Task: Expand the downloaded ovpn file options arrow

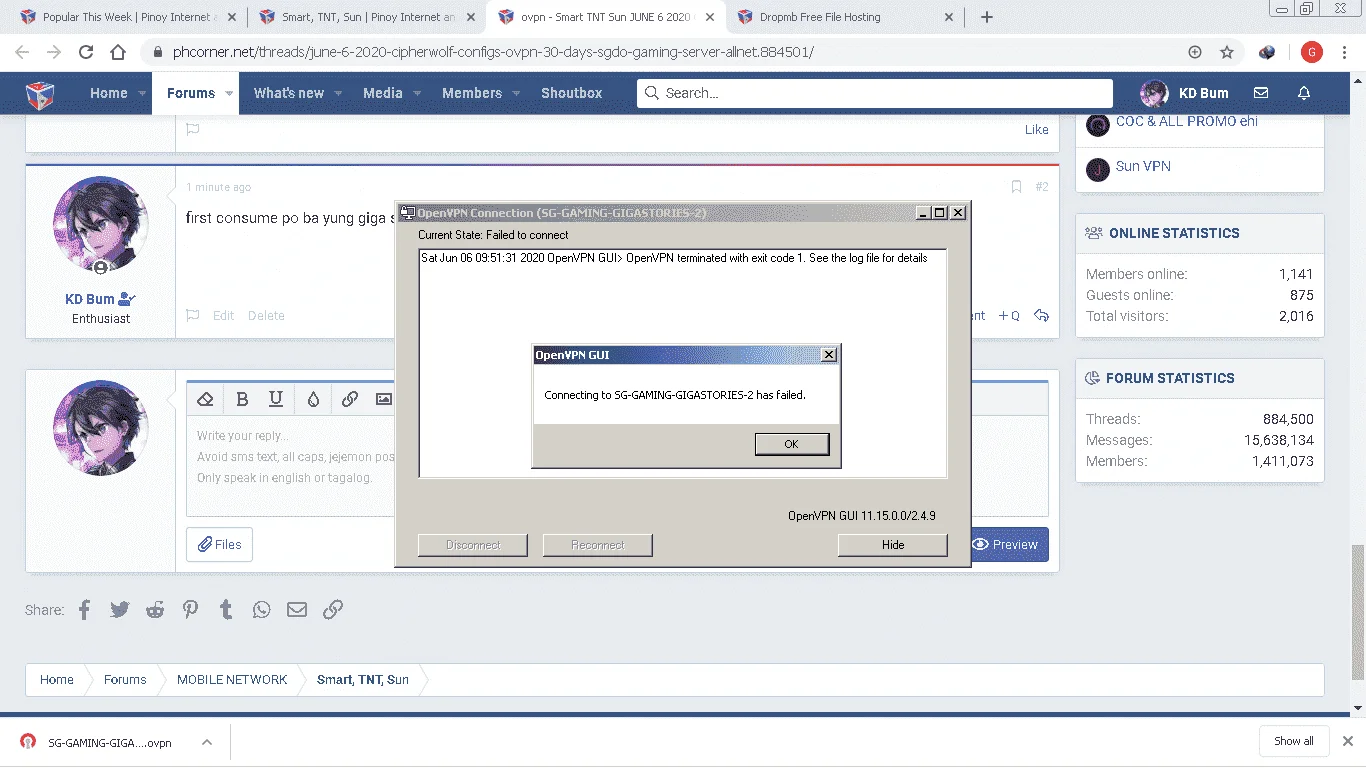Action: coord(206,742)
